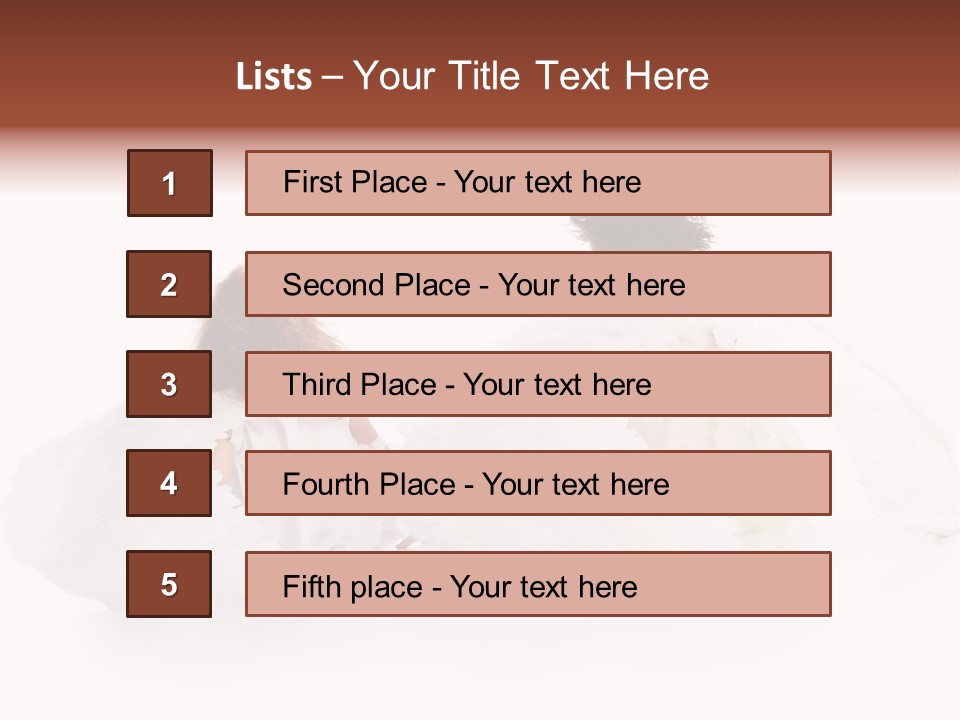Select the 'Second Place - Your text here' text
This screenshot has width=960, height=720.
(484, 285)
